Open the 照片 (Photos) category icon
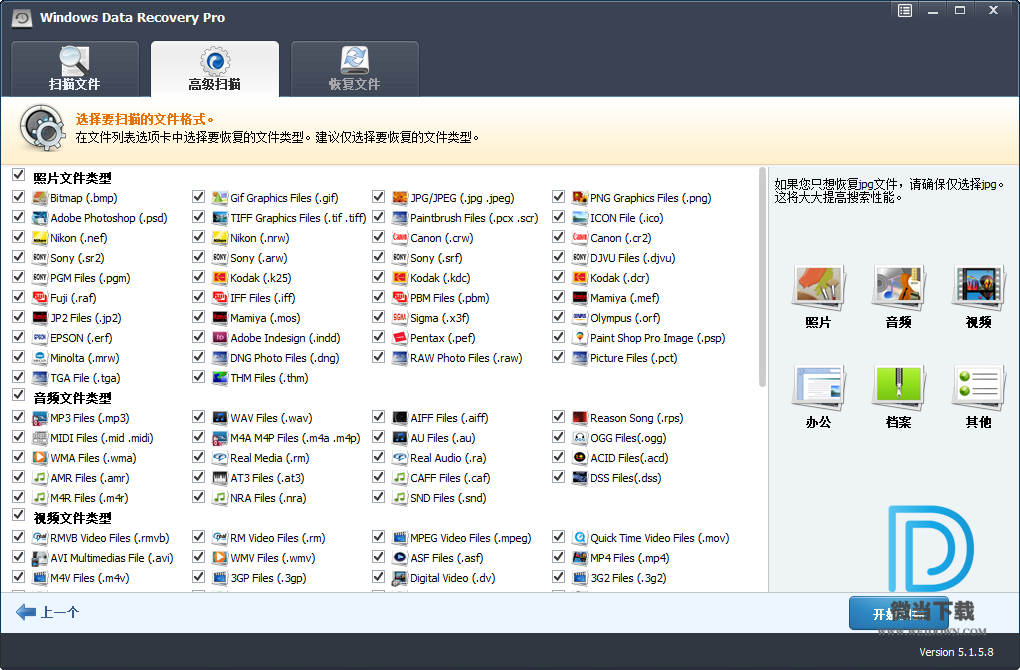This screenshot has height=670, width=1020. 818,287
